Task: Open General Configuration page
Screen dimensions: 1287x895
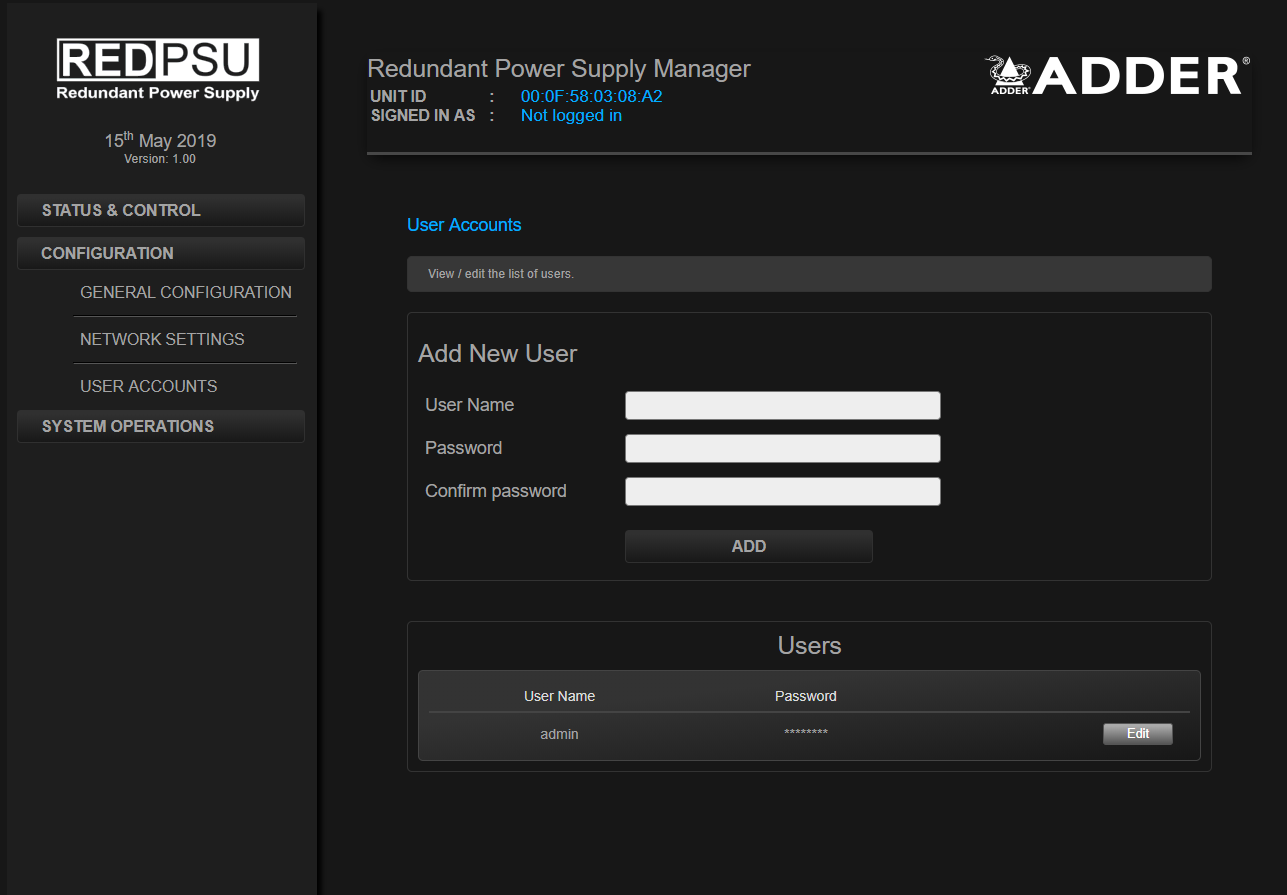Action: [x=185, y=292]
